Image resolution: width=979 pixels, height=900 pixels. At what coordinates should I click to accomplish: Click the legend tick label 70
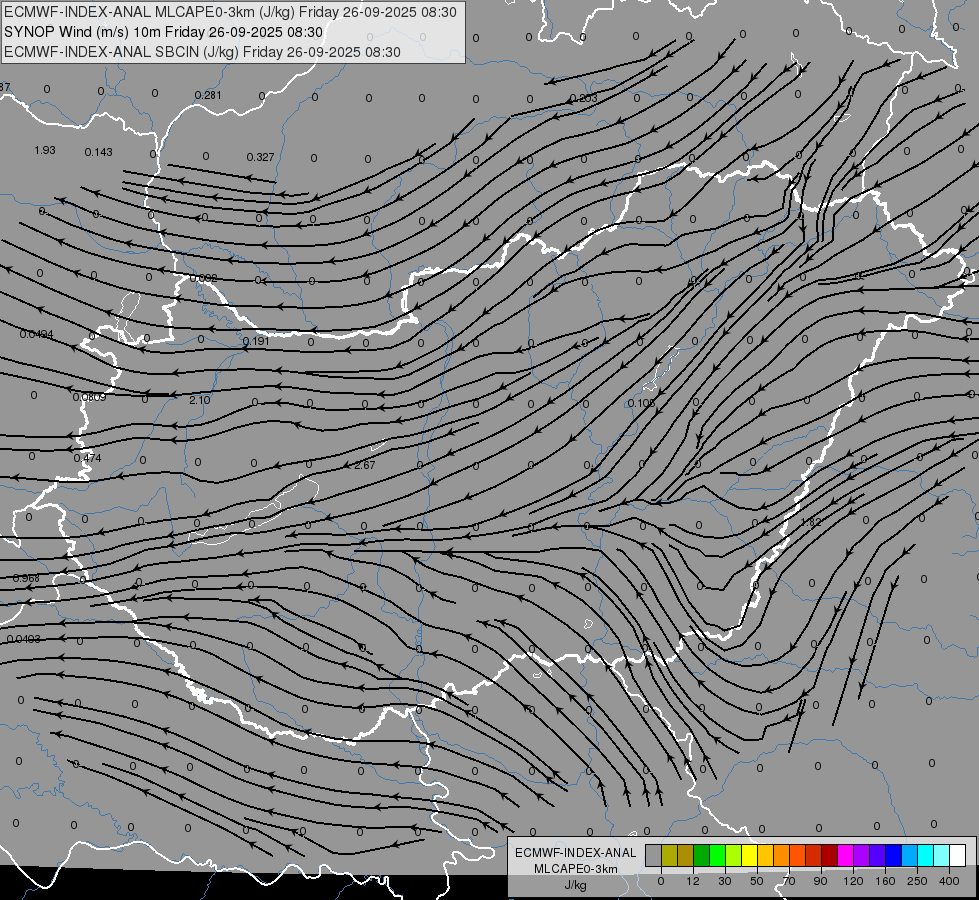pos(789,881)
